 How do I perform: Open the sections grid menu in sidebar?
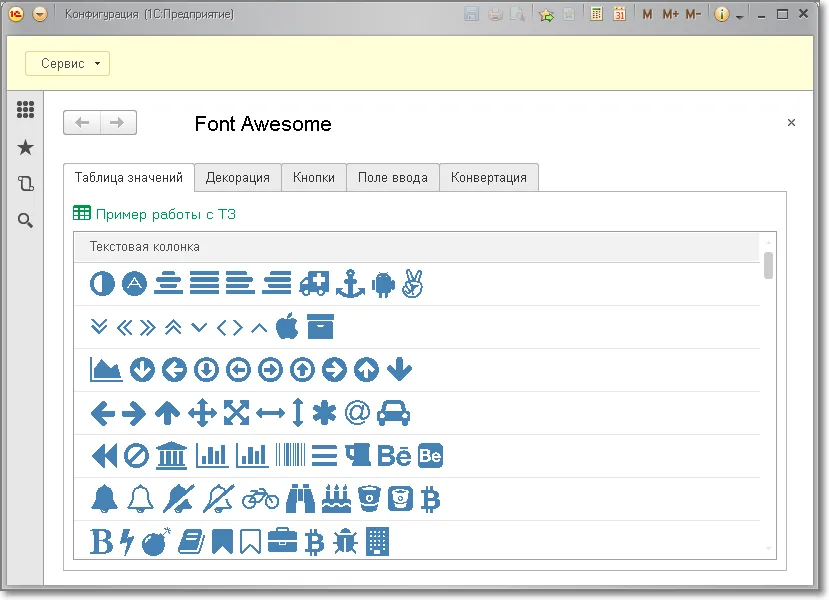coord(25,110)
